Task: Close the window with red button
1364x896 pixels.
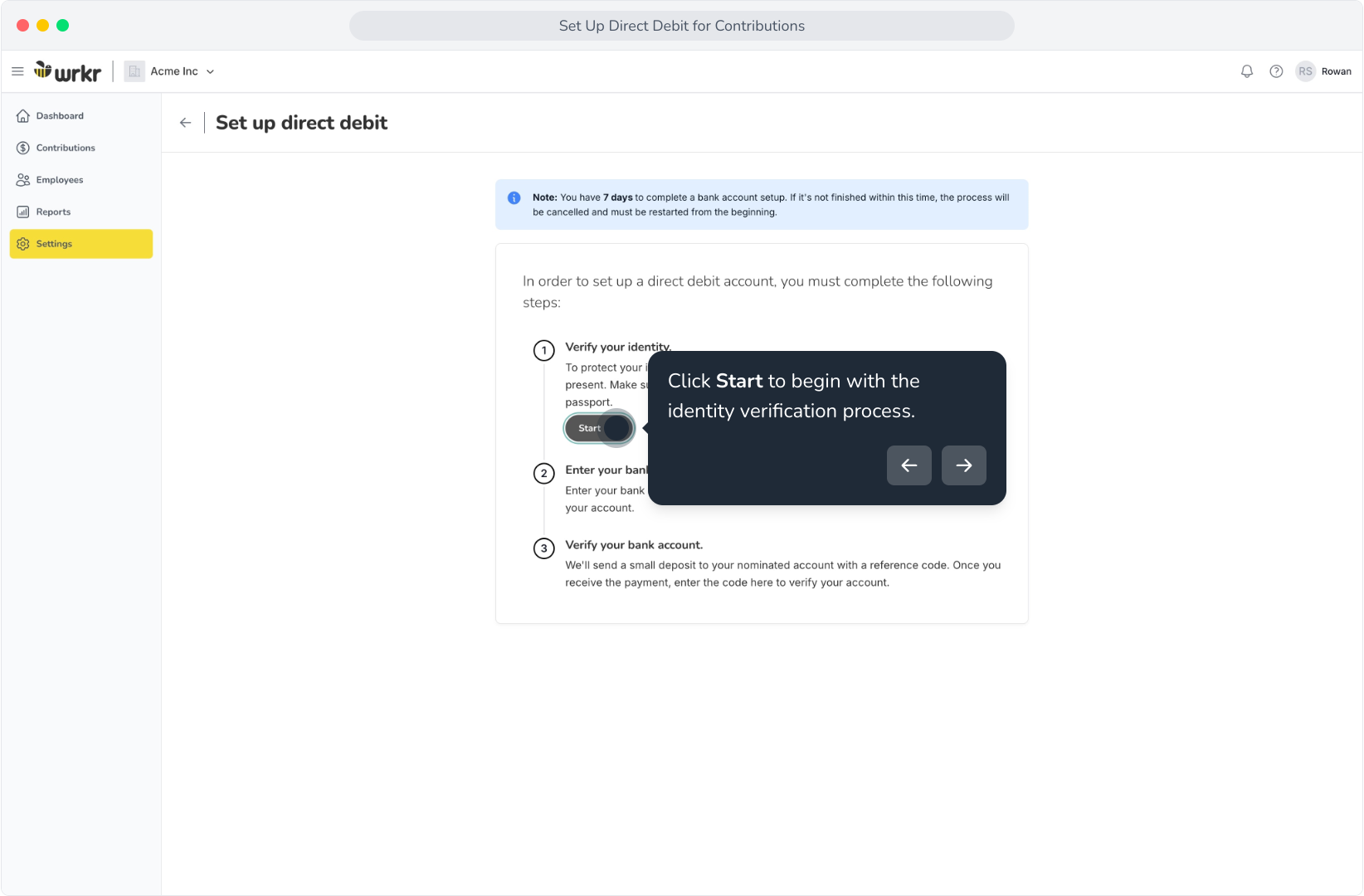Action: point(22,26)
